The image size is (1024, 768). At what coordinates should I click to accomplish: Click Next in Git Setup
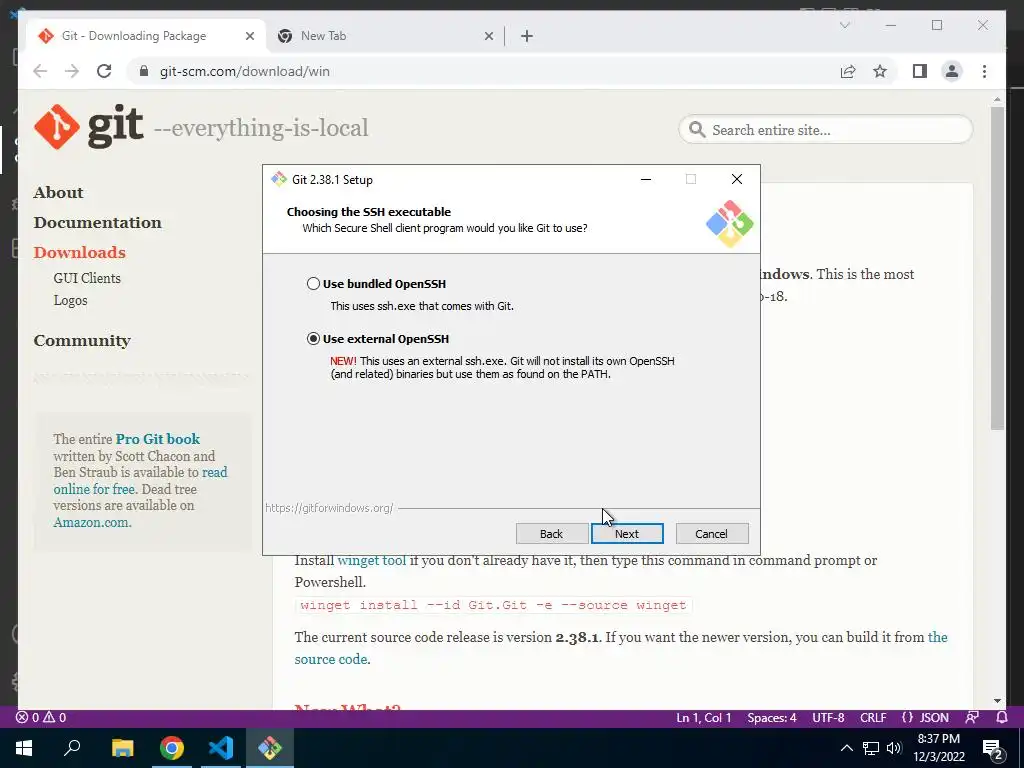pos(627,534)
